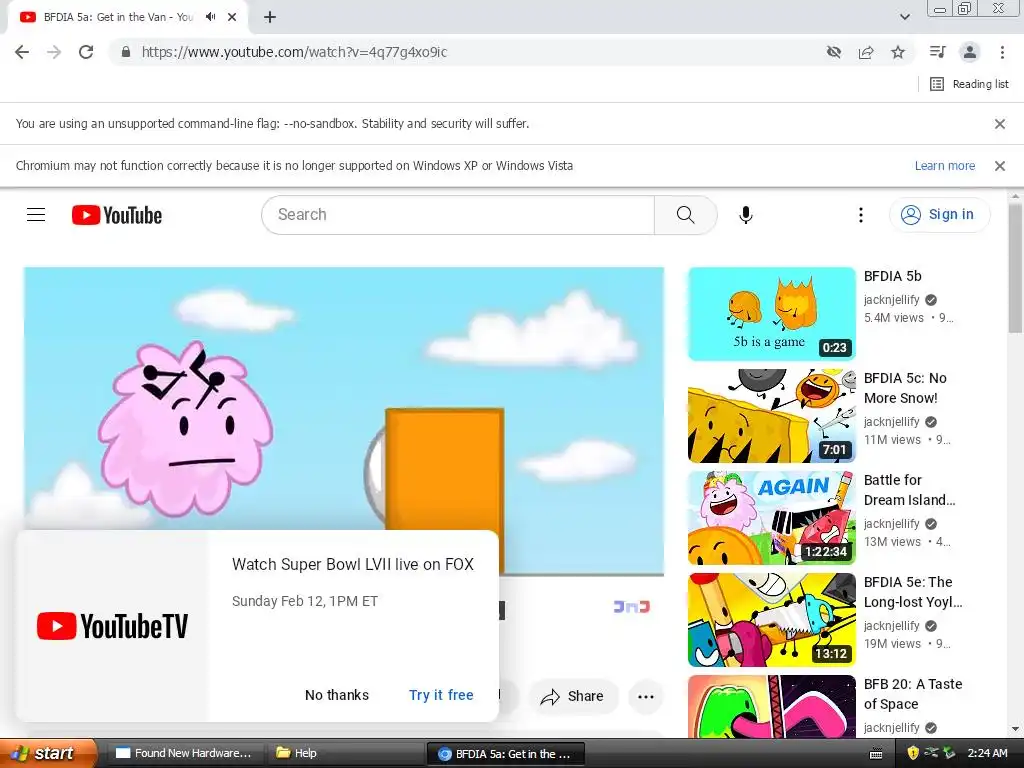Click the scrollbar down arrow
Image resolution: width=1024 pixels, height=768 pixels.
coord(1015,729)
